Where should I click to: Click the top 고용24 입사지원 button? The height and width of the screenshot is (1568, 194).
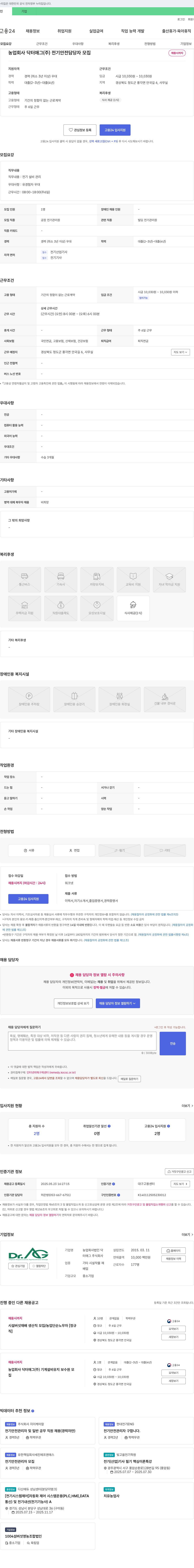115,130
